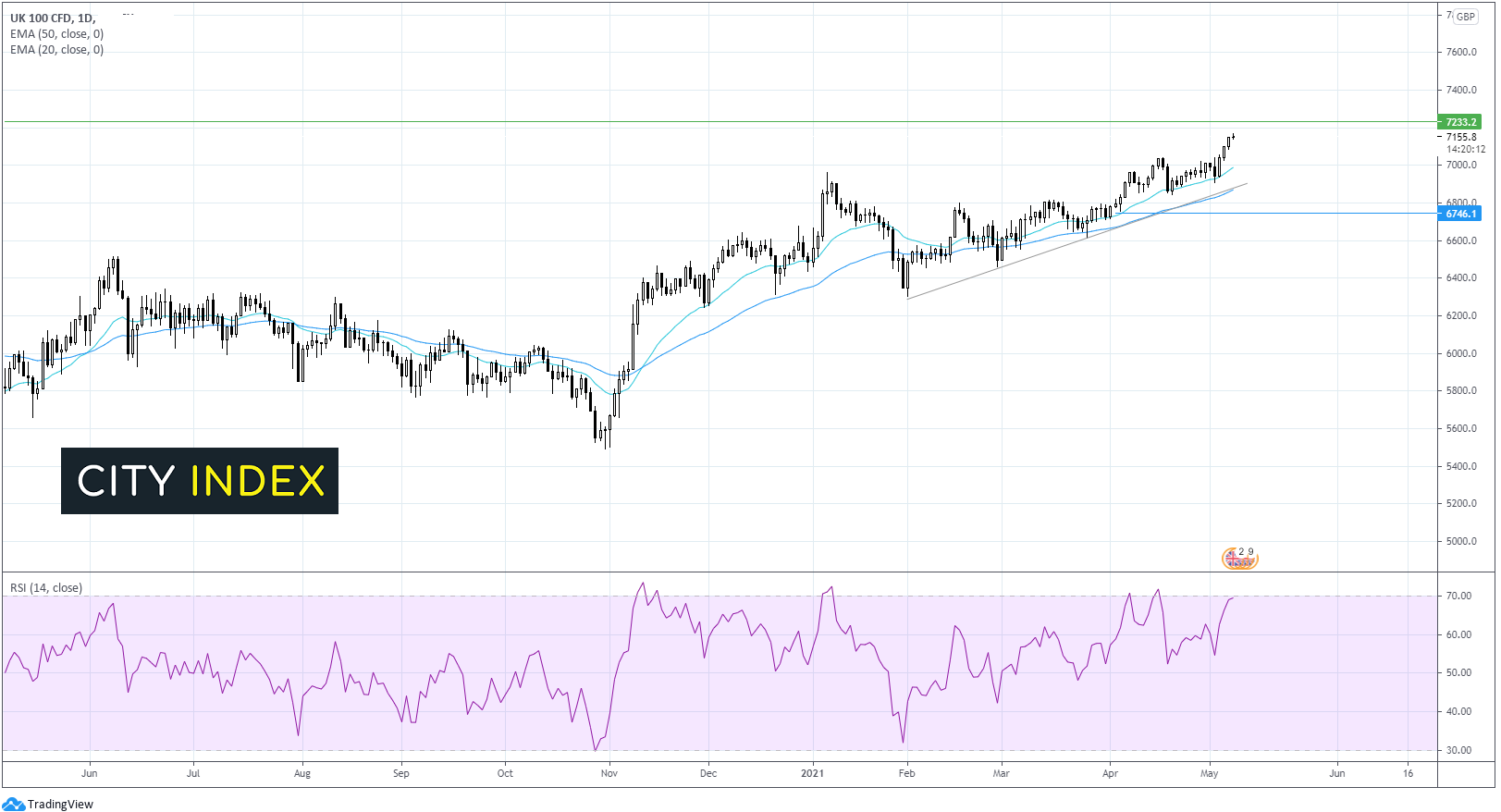The width and height of the screenshot is (1501, 812).
Task: Click the TradingView cloud logo icon
Action: [x=13, y=804]
